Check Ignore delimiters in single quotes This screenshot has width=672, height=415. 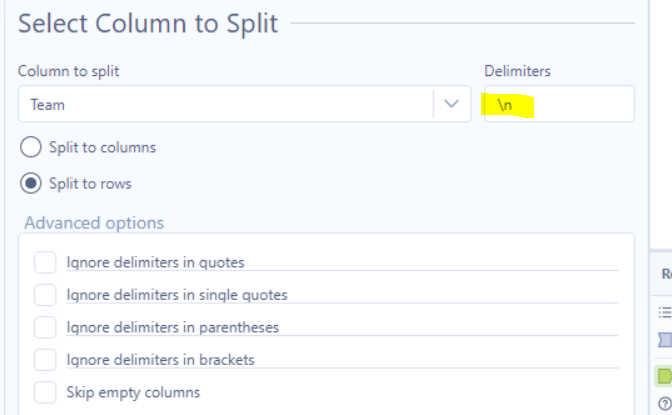click(45, 294)
